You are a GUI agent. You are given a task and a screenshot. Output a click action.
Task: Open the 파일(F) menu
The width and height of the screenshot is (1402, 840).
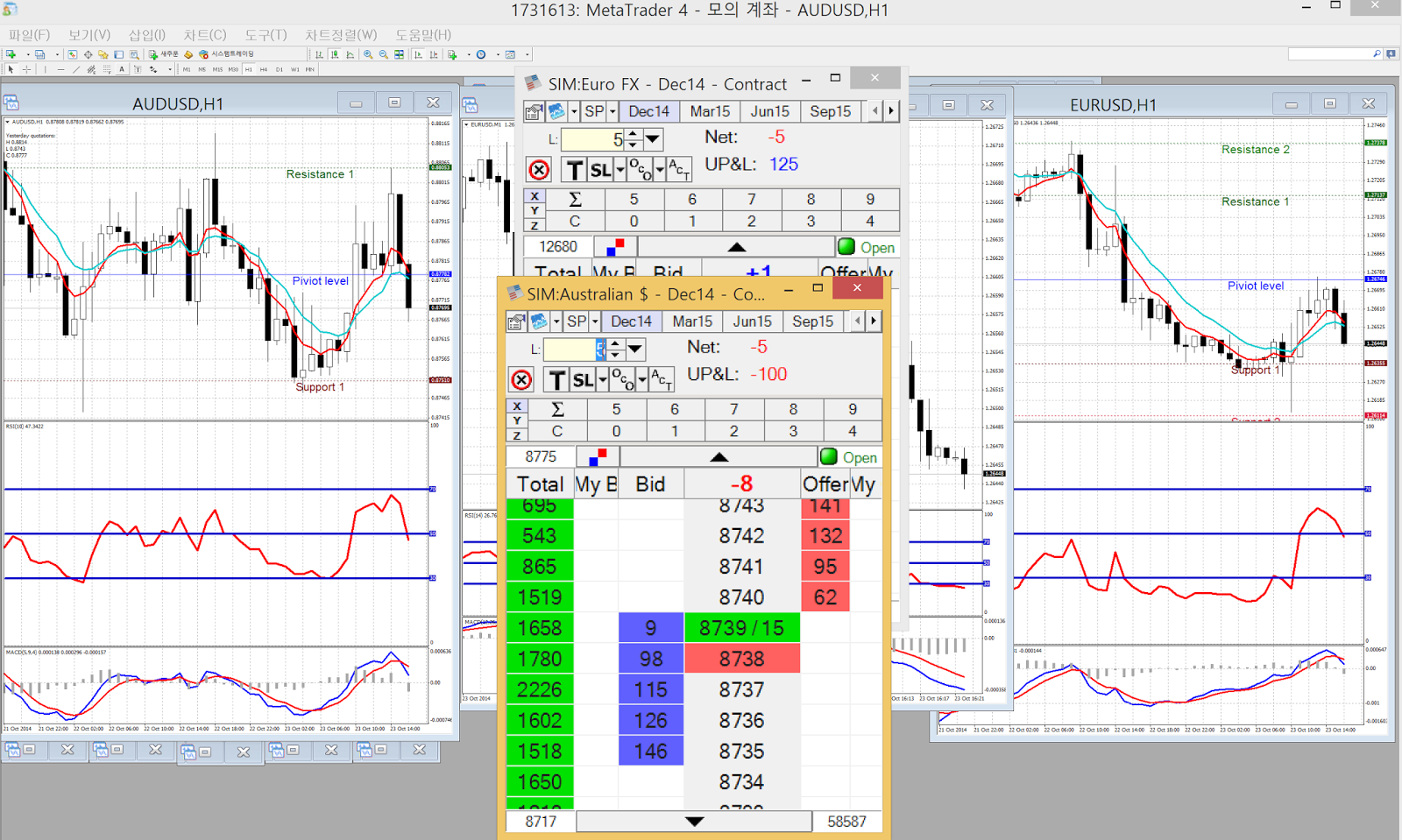[x=29, y=35]
